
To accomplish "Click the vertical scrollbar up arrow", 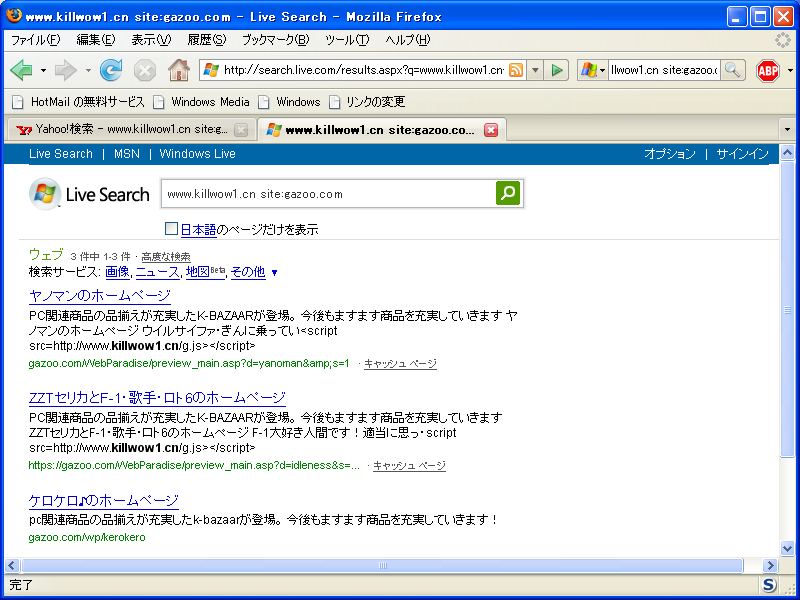I will (x=787, y=152).
